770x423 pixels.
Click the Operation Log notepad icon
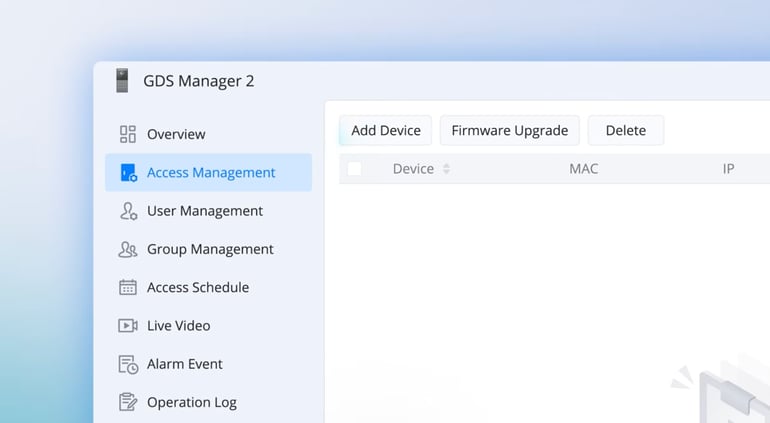pyautogui.click(x=128, y=402)
